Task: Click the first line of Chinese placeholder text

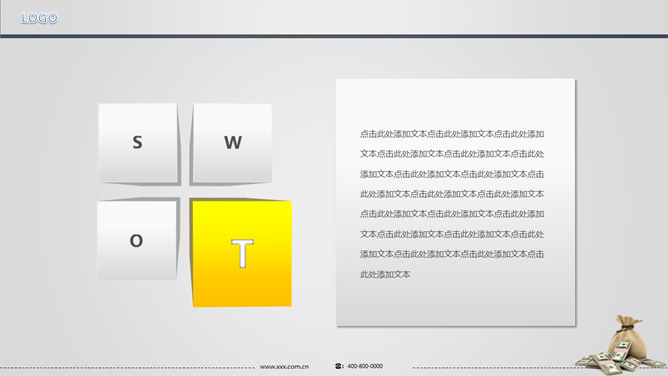Action: click(x=452, y=134)
